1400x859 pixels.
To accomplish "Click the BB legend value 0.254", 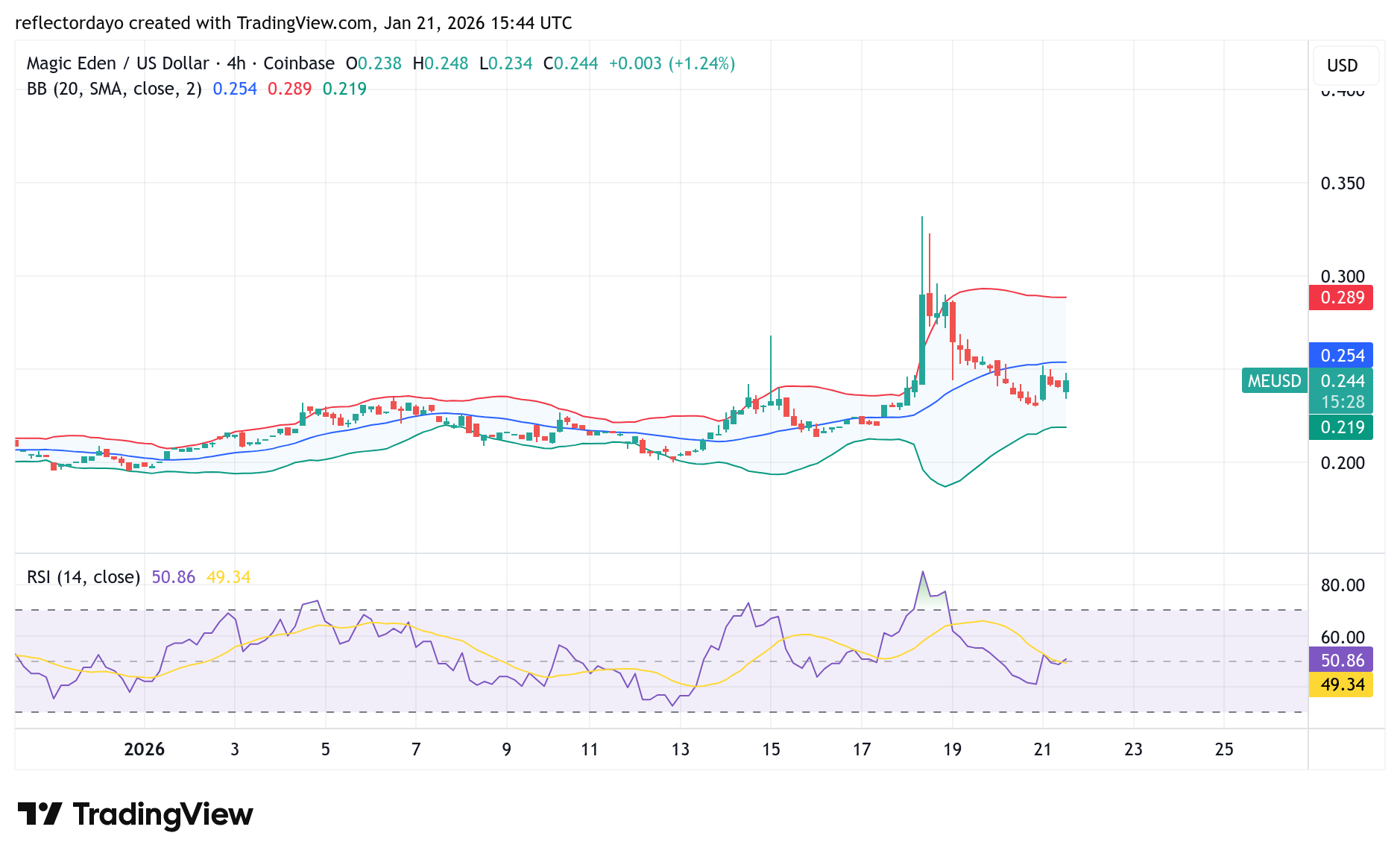I will pyautogui.click(x=235, y=89).
